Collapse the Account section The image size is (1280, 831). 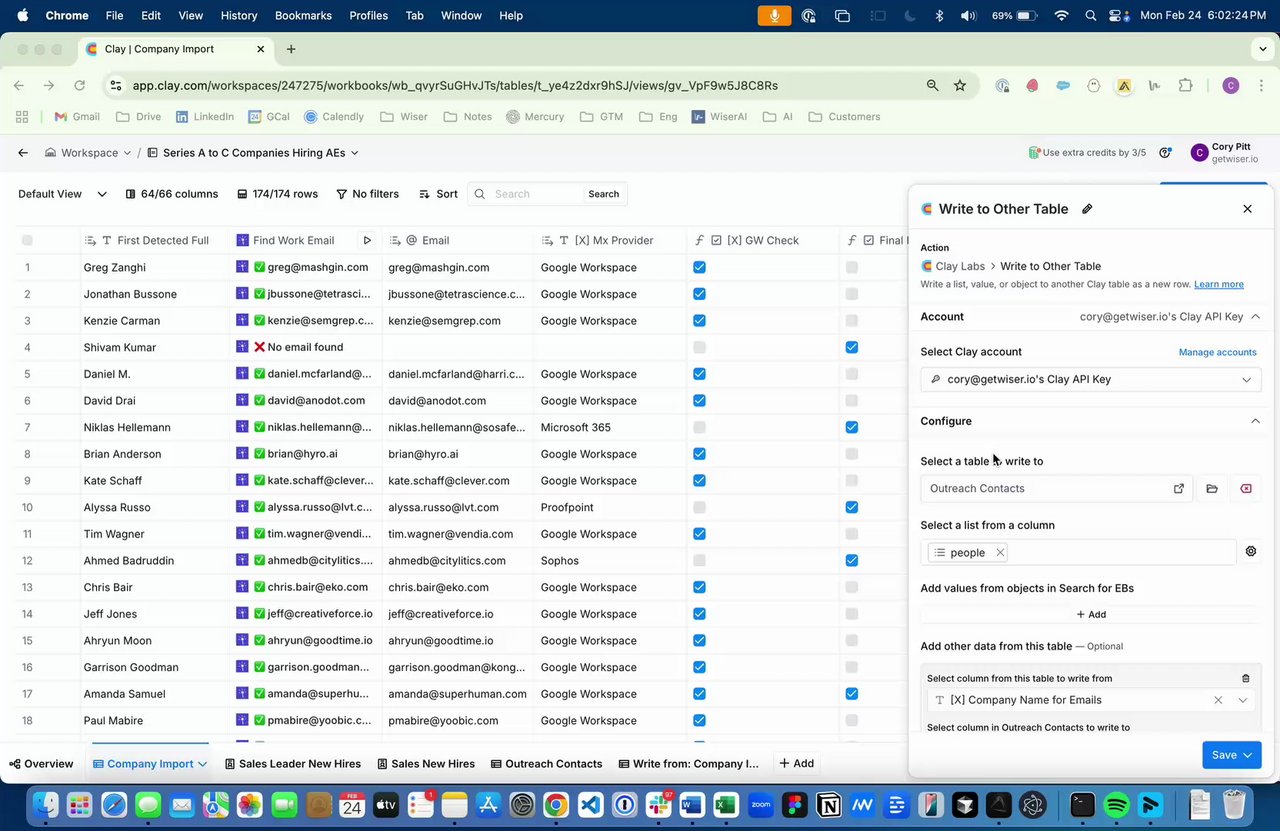point(1255,317)
